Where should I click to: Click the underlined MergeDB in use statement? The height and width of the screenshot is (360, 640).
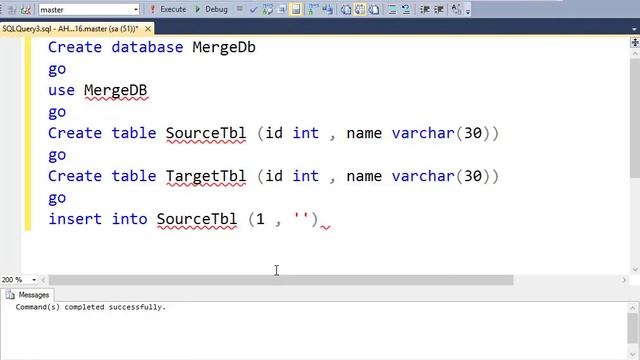116,90
